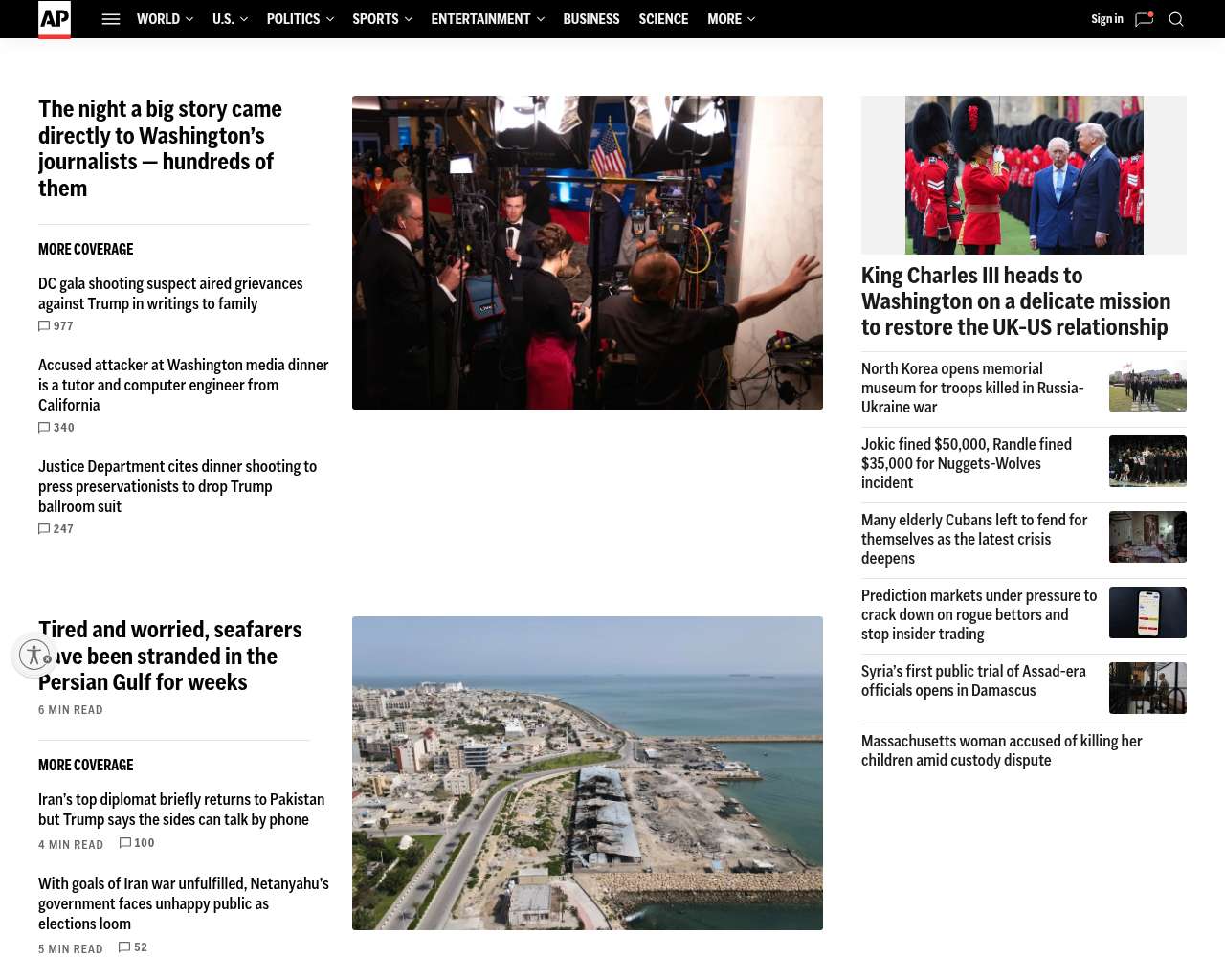The height and width of the screenshot is (980, 1225).
Task: Click the Sign in link
Action: coord(1107,19)
